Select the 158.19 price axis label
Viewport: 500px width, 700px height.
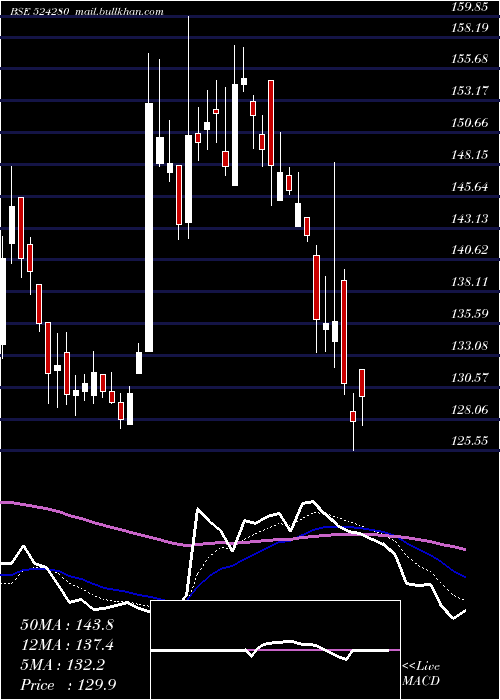[x=471, y=28]
